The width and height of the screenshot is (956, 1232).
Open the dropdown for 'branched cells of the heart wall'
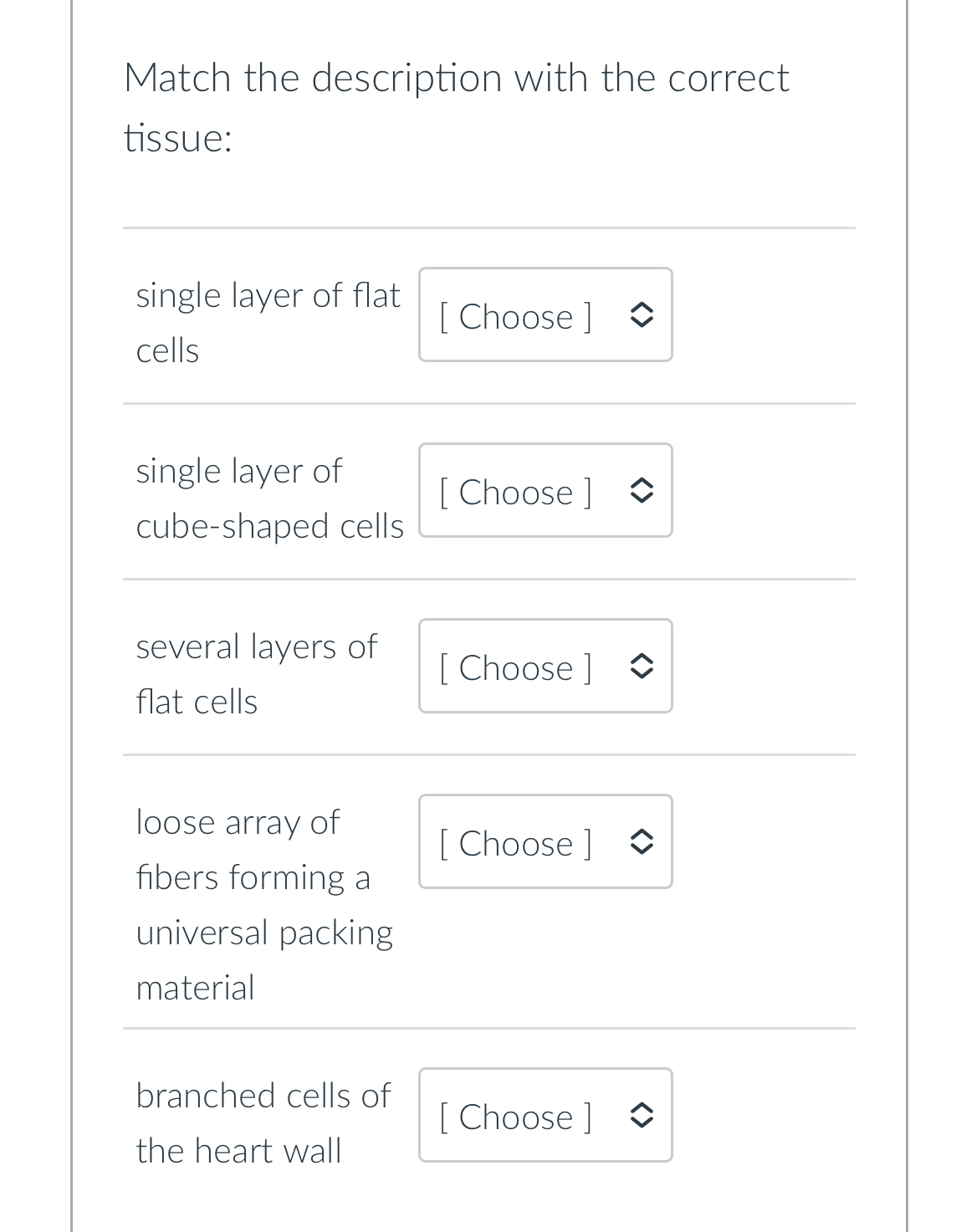(x=544, y=1116)
